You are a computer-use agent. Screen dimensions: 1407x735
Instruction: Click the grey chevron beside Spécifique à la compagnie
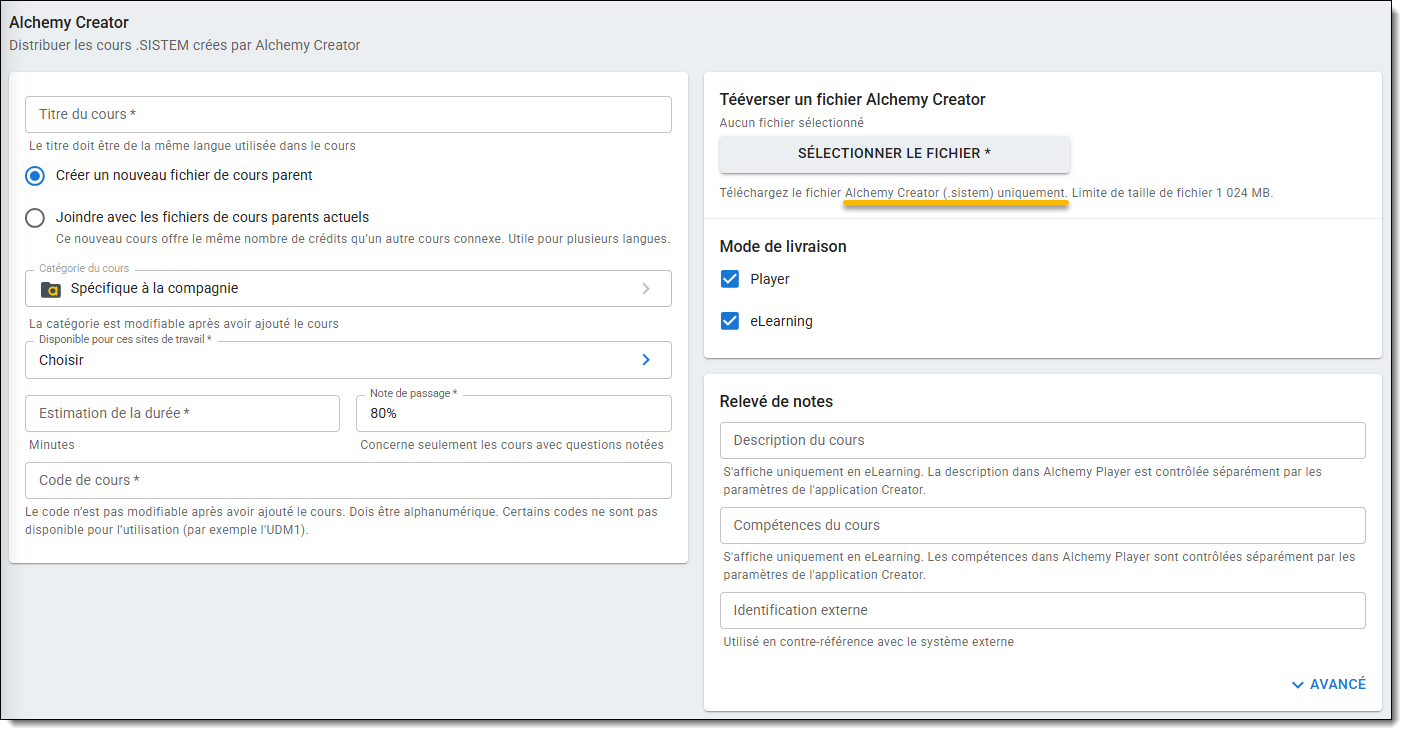coord(646,289)
